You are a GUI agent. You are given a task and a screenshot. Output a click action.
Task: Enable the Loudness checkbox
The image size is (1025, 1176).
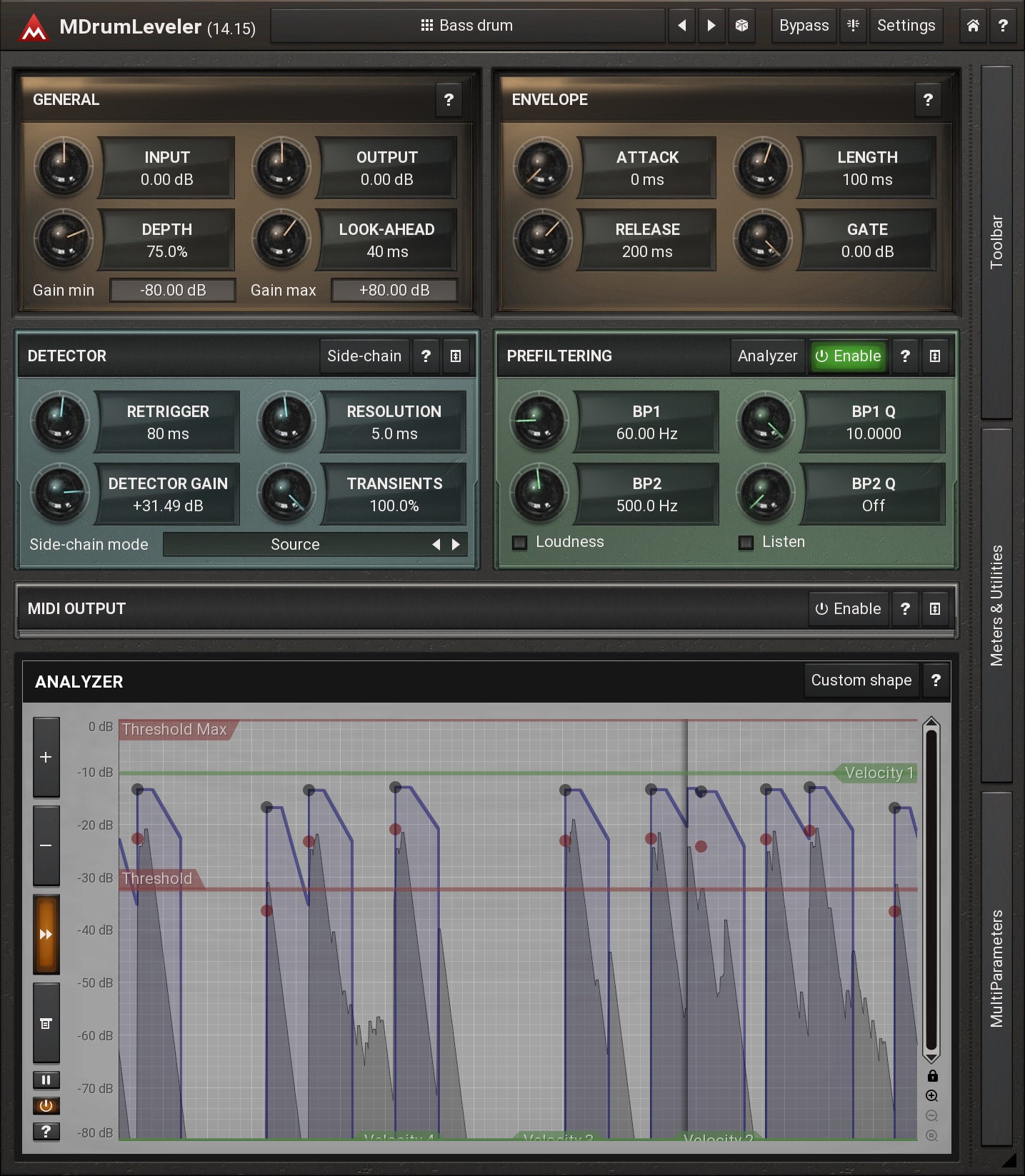pyautogui.click(x=520, y=543)
